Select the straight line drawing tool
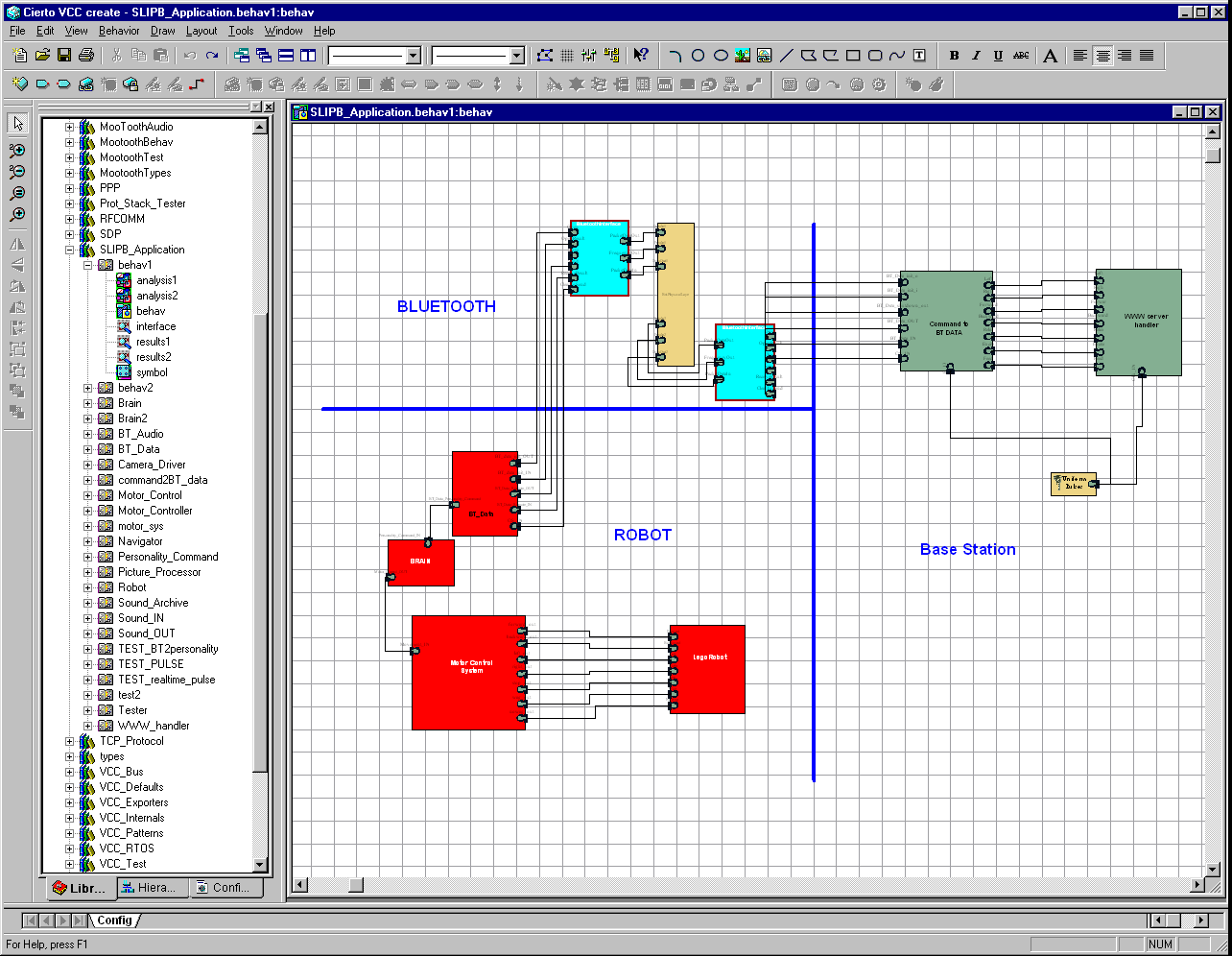 tap(787, 56)
